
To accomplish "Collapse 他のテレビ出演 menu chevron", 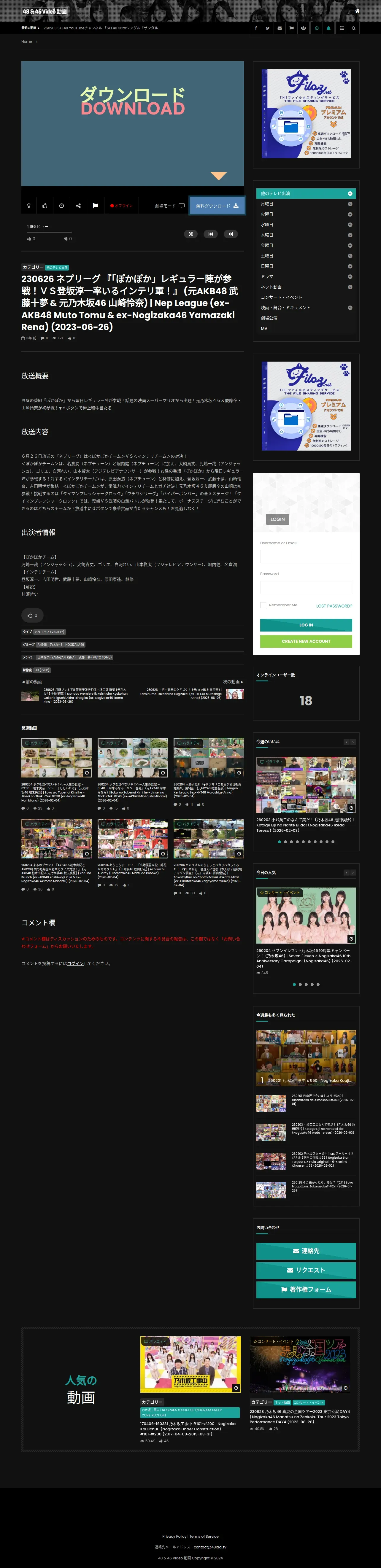I will tap(350, 194).
